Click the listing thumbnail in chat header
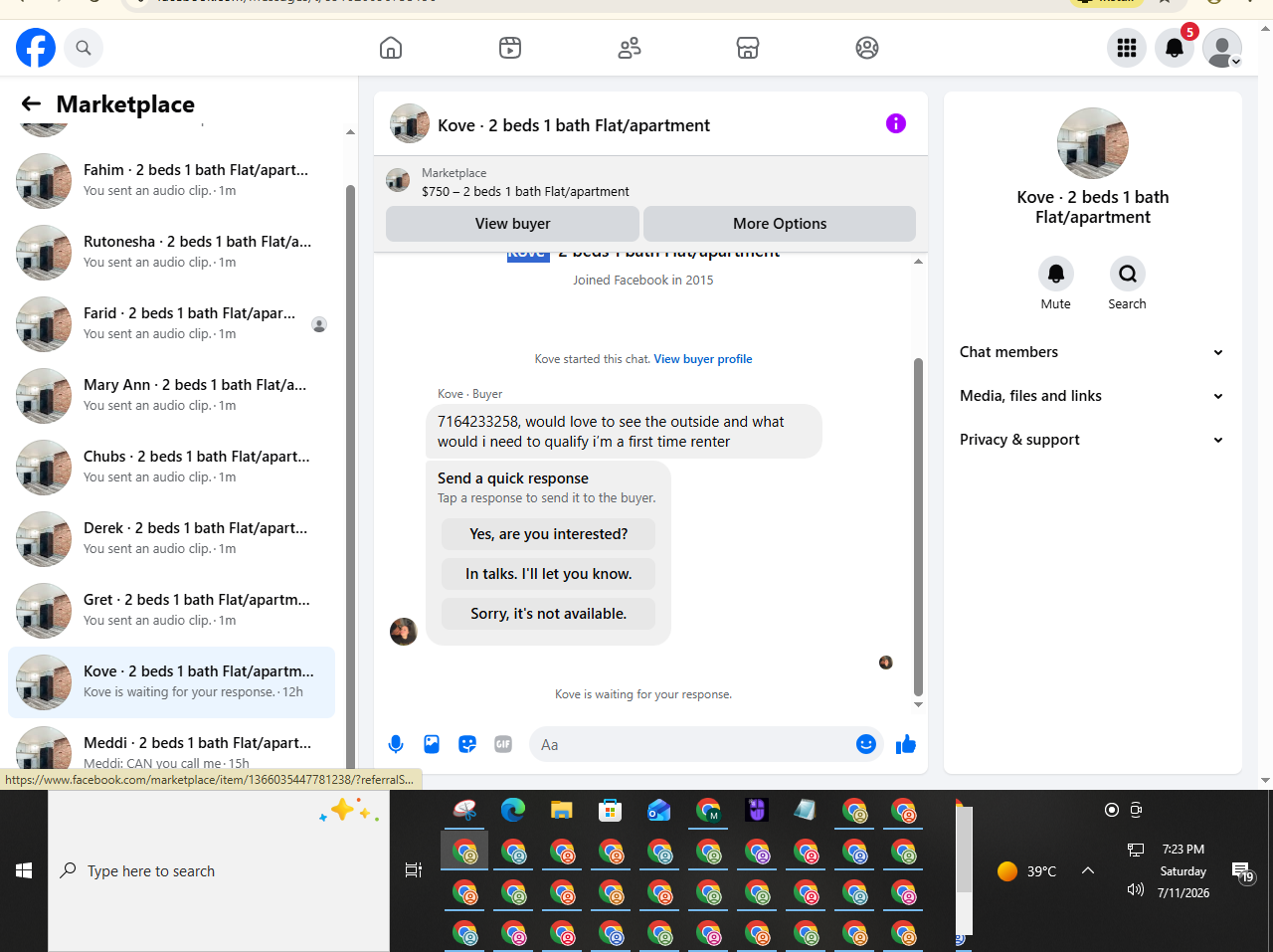Viewport: 1273px width, 952px height. tap(410, 123)
